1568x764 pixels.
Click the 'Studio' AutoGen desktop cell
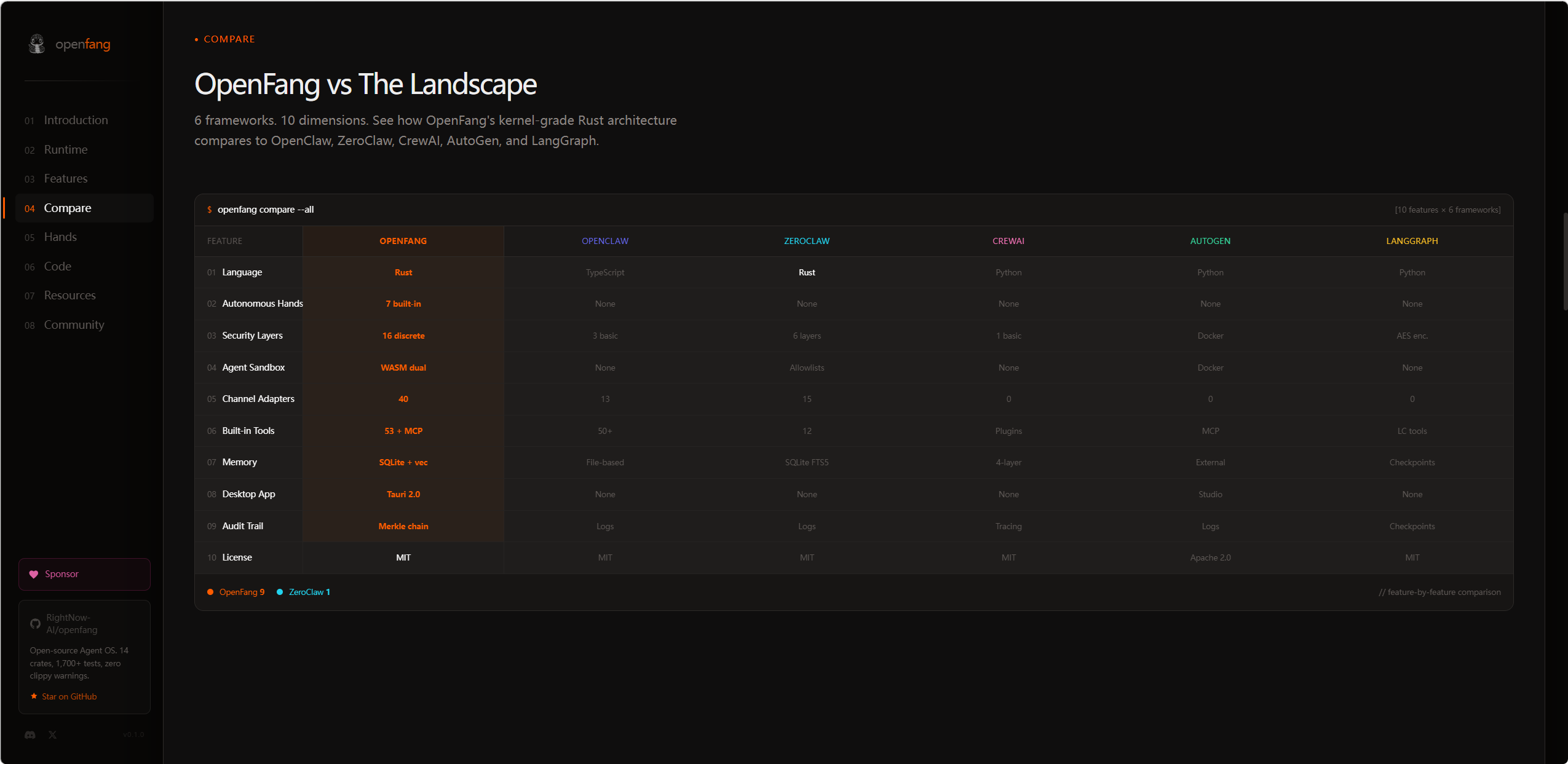pyautogui.click(x=1210, y=494)
